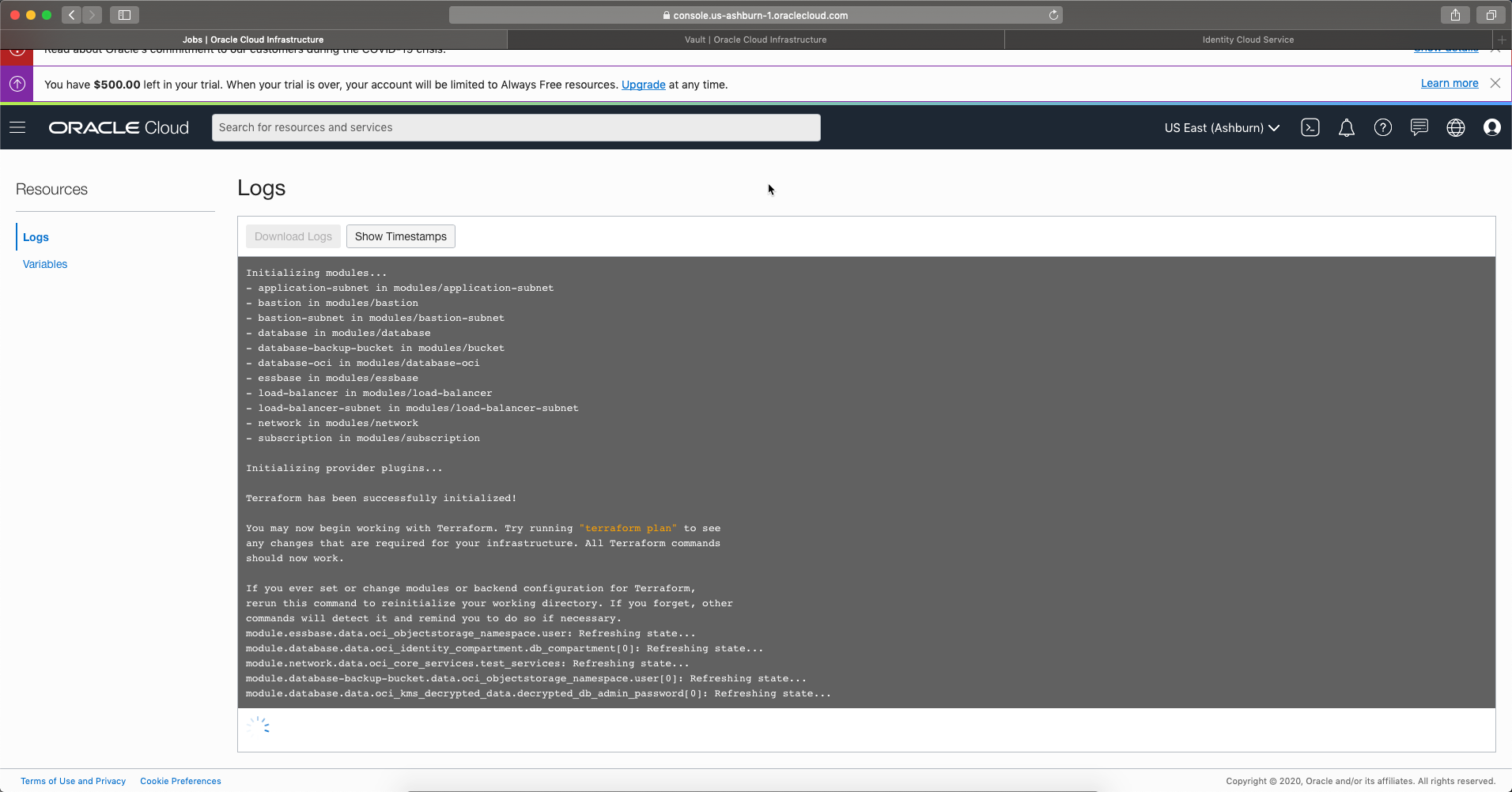Switch to the Vault browser tab

pyautogui.click(x=755, y=40)
